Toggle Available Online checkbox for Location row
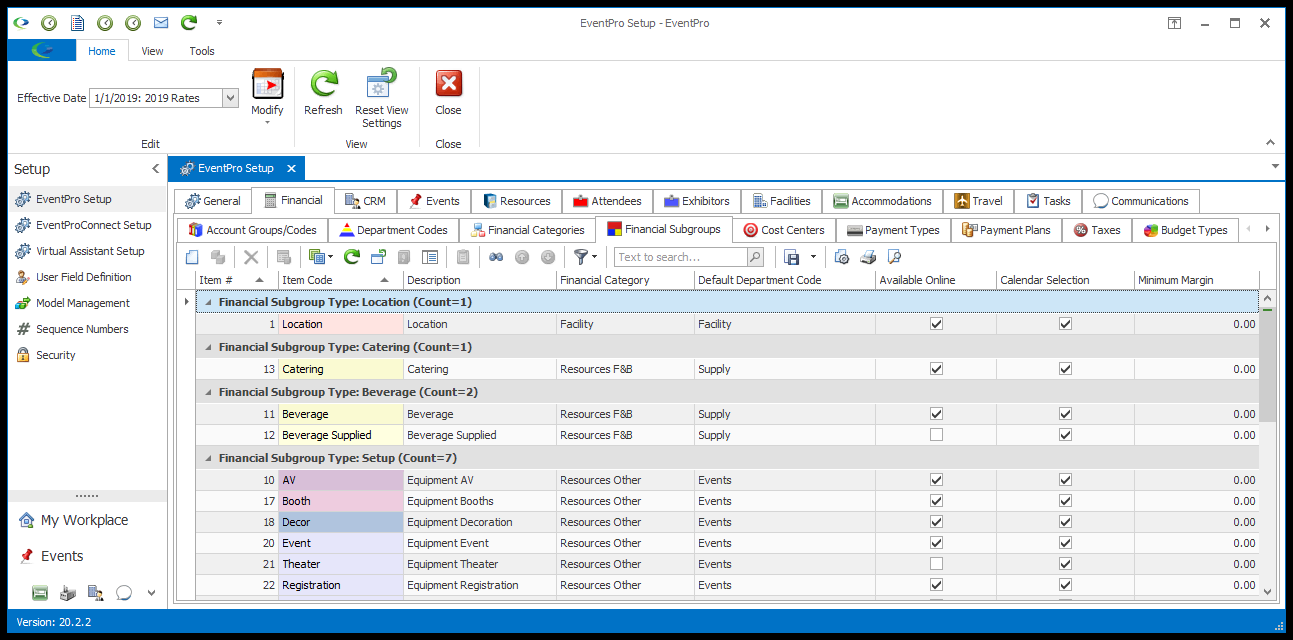The height and width of the screenshot is (640, 1293). (x=936, y=324)
